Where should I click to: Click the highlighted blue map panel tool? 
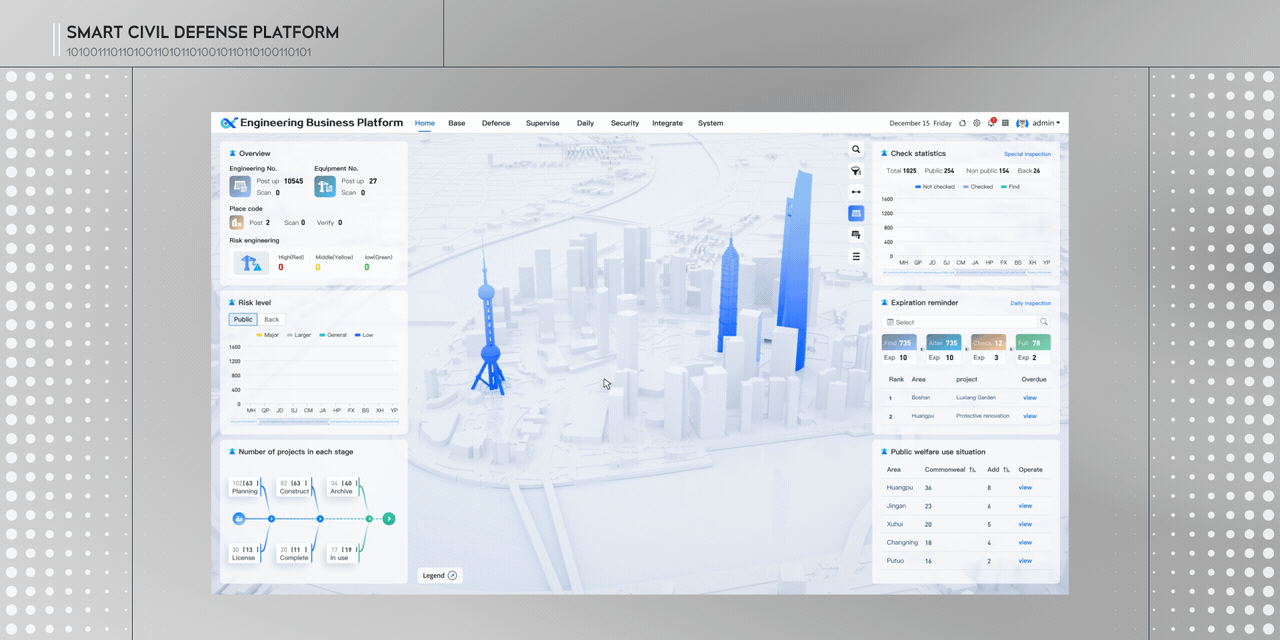[856, 213]
